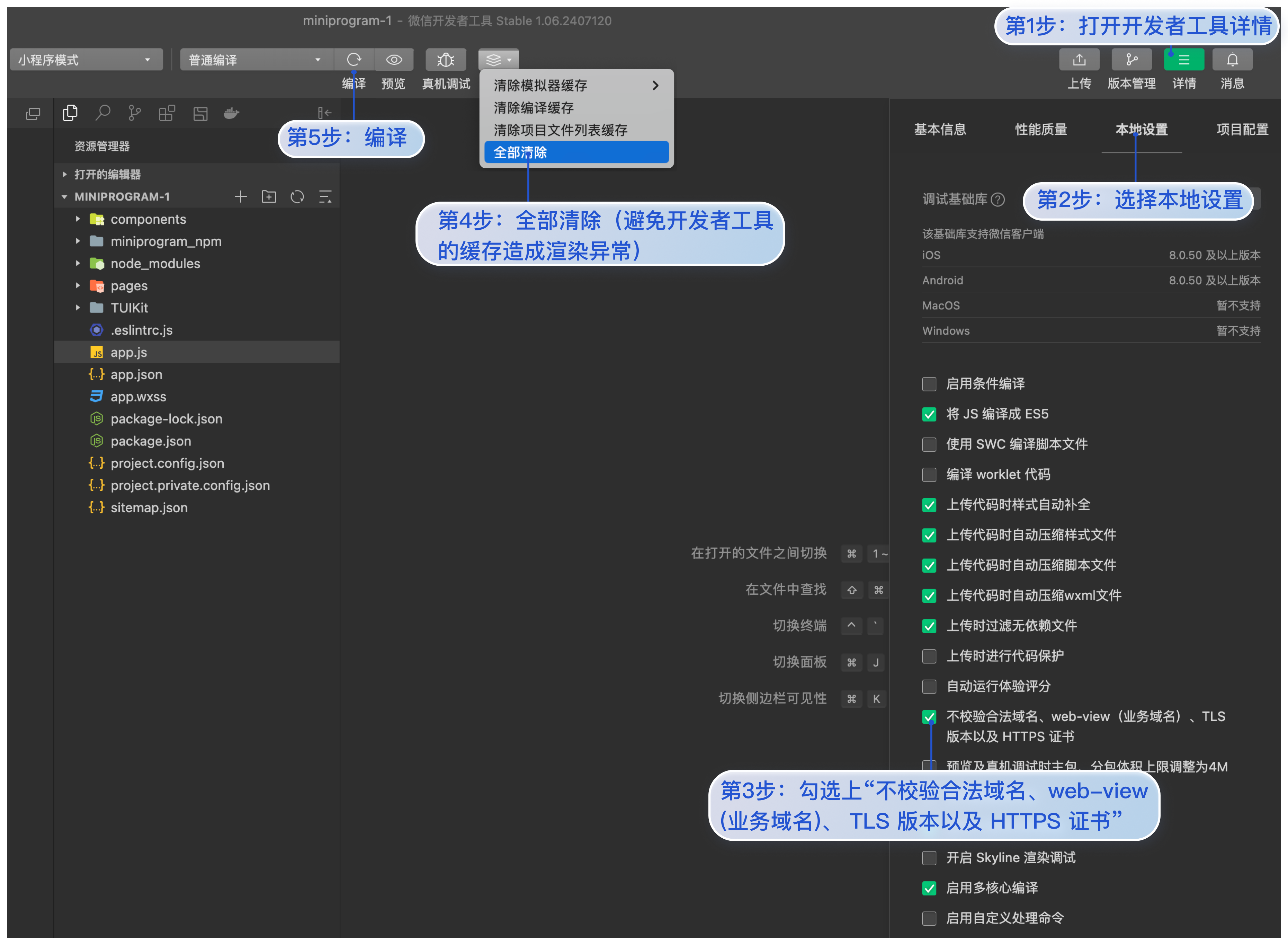Toggle 上传时过滤无依赖文件 checkbox

pyautogui.click(x=928, y=626)
